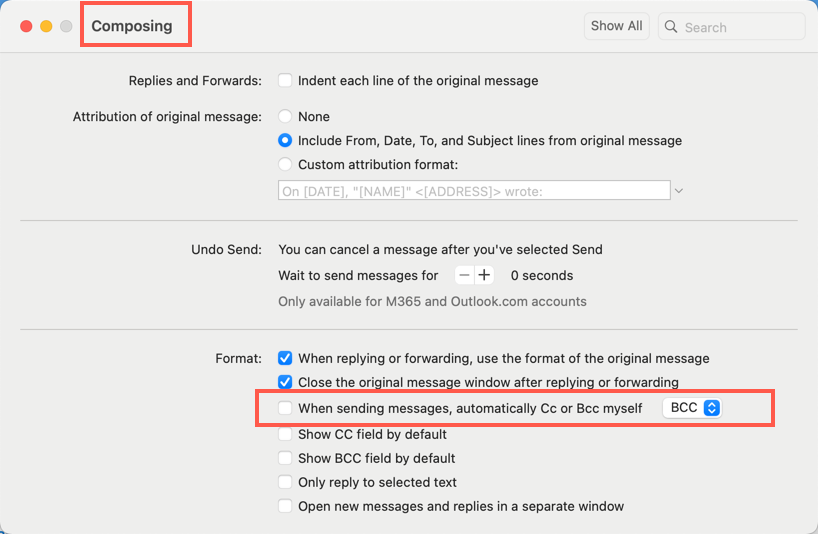Click the Undo Send label
818x534 pixels.
pos(226,249)
